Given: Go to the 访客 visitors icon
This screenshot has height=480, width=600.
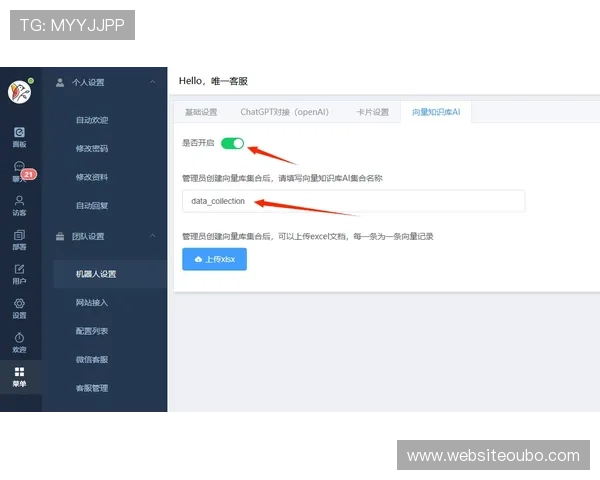Looking at the screenshot, I should (20, 206).
